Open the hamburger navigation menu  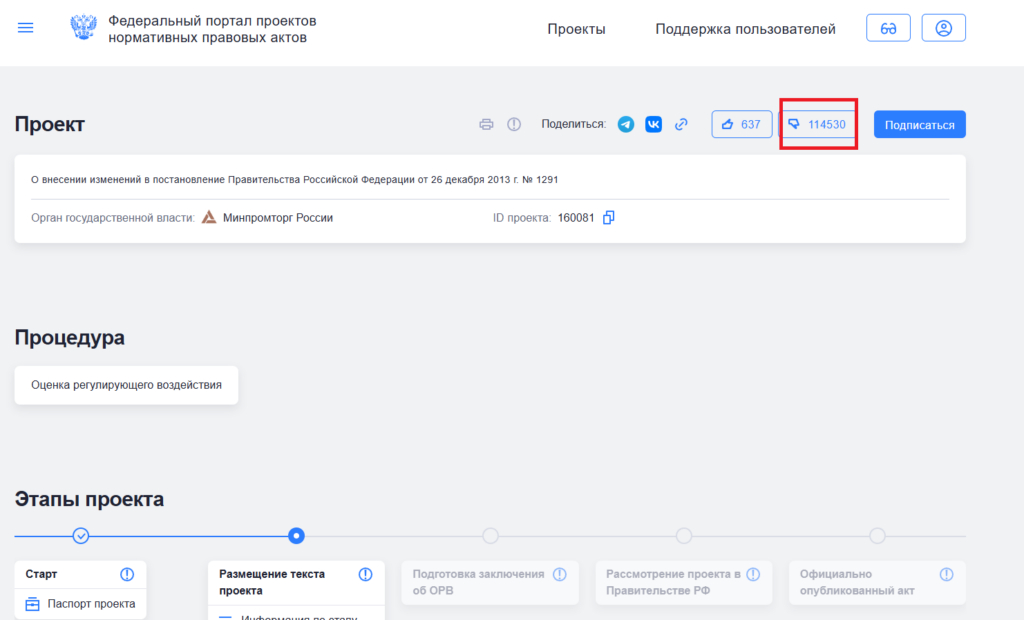click(26, 28)
